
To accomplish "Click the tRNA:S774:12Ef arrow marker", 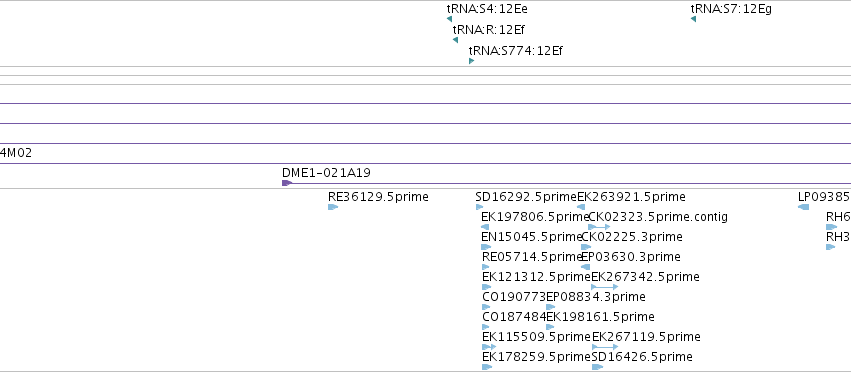I will pos(472,61).
